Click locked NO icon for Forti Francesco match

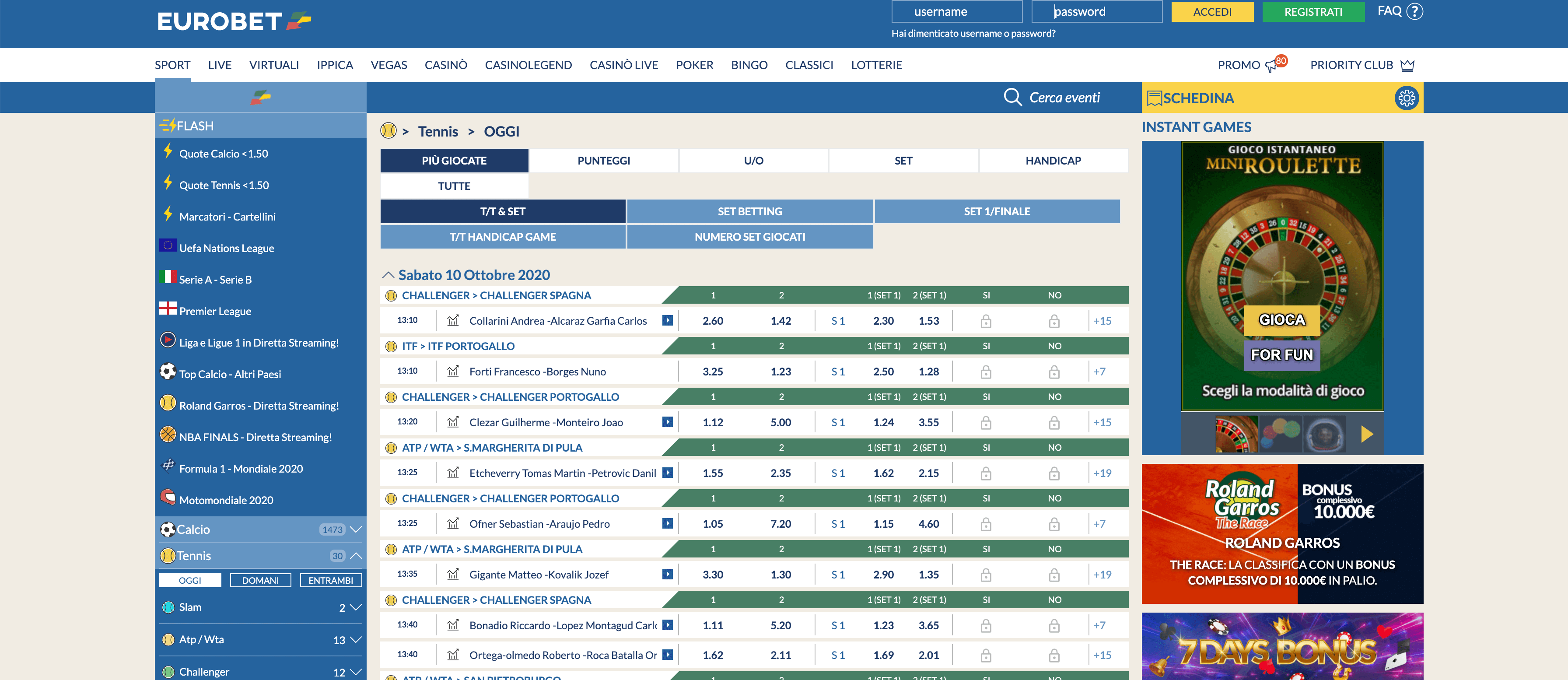coord(1053,372)
